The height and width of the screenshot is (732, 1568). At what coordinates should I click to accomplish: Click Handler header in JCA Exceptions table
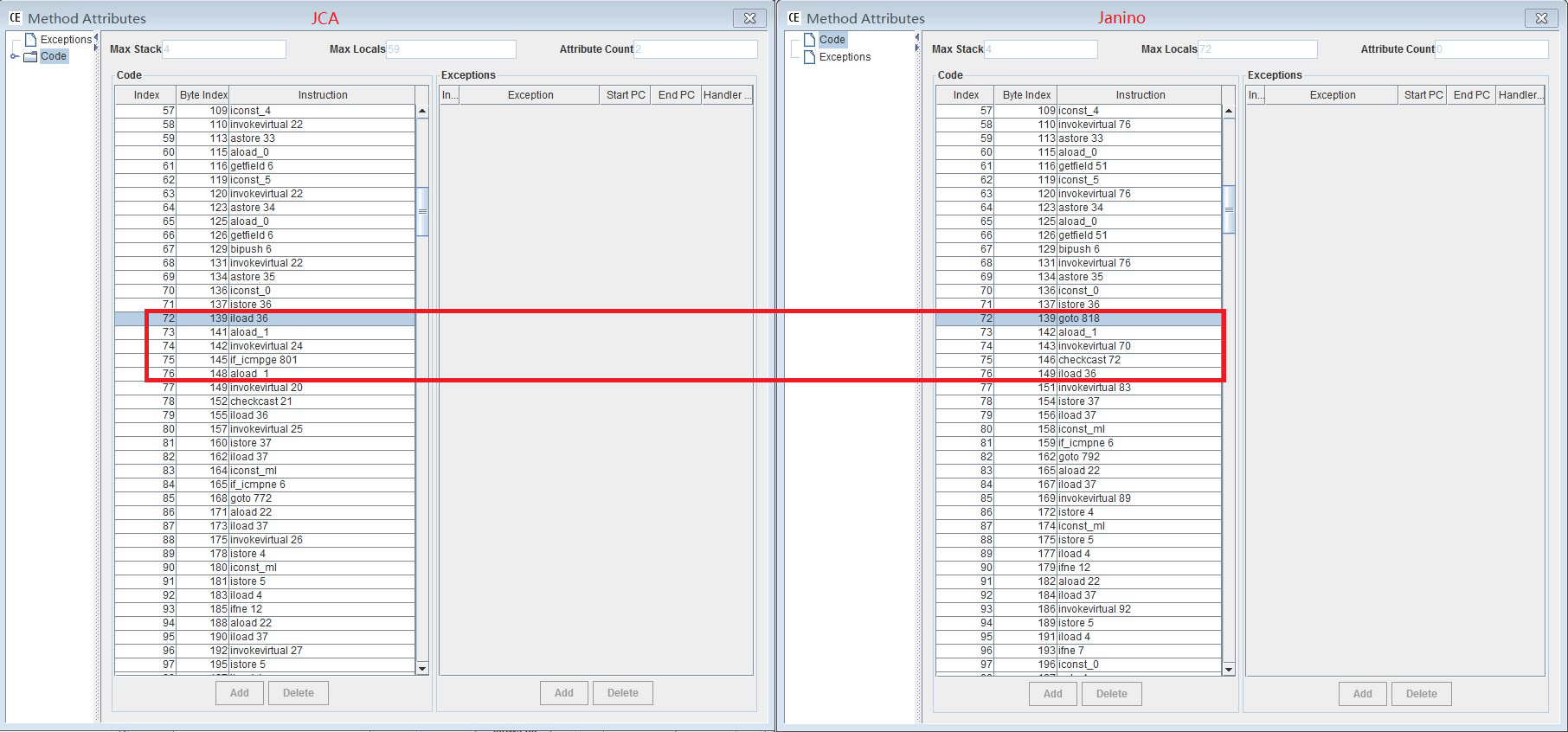727,95
